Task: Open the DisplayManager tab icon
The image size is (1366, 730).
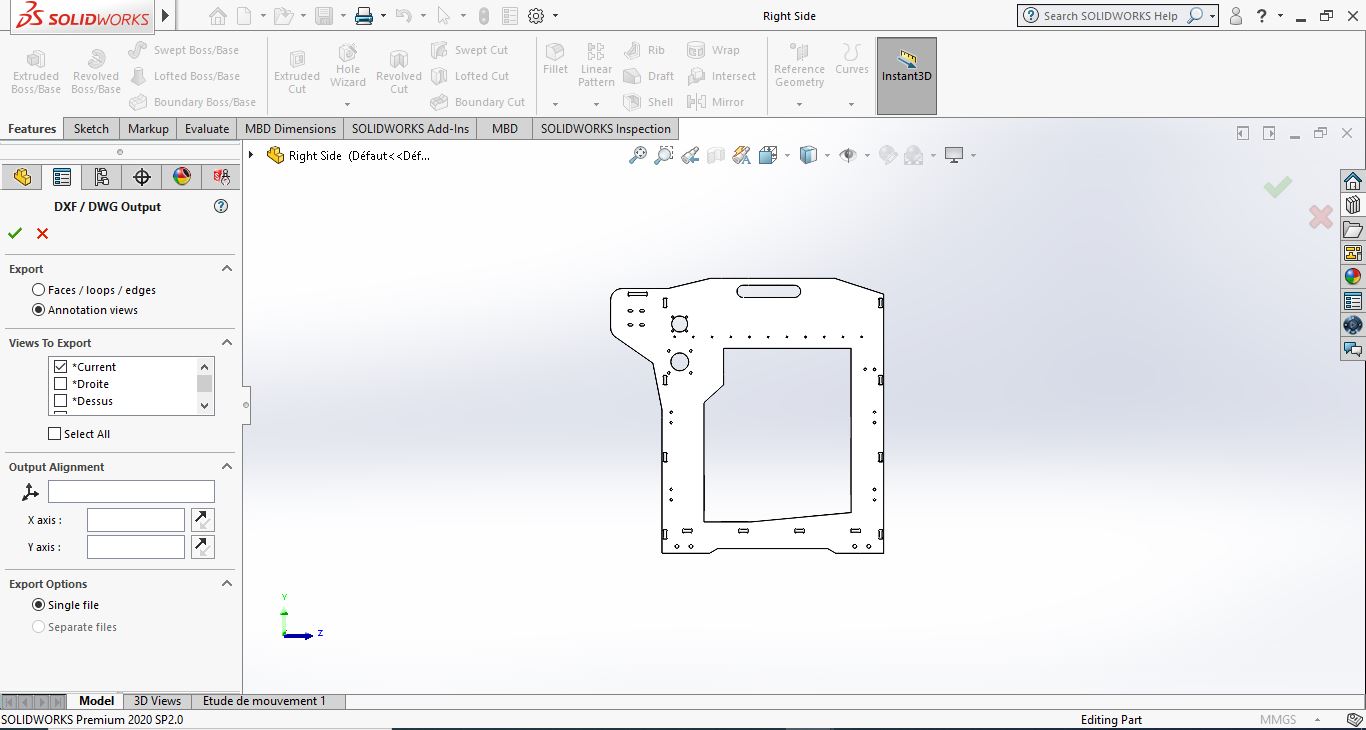Action: point(182,177)
